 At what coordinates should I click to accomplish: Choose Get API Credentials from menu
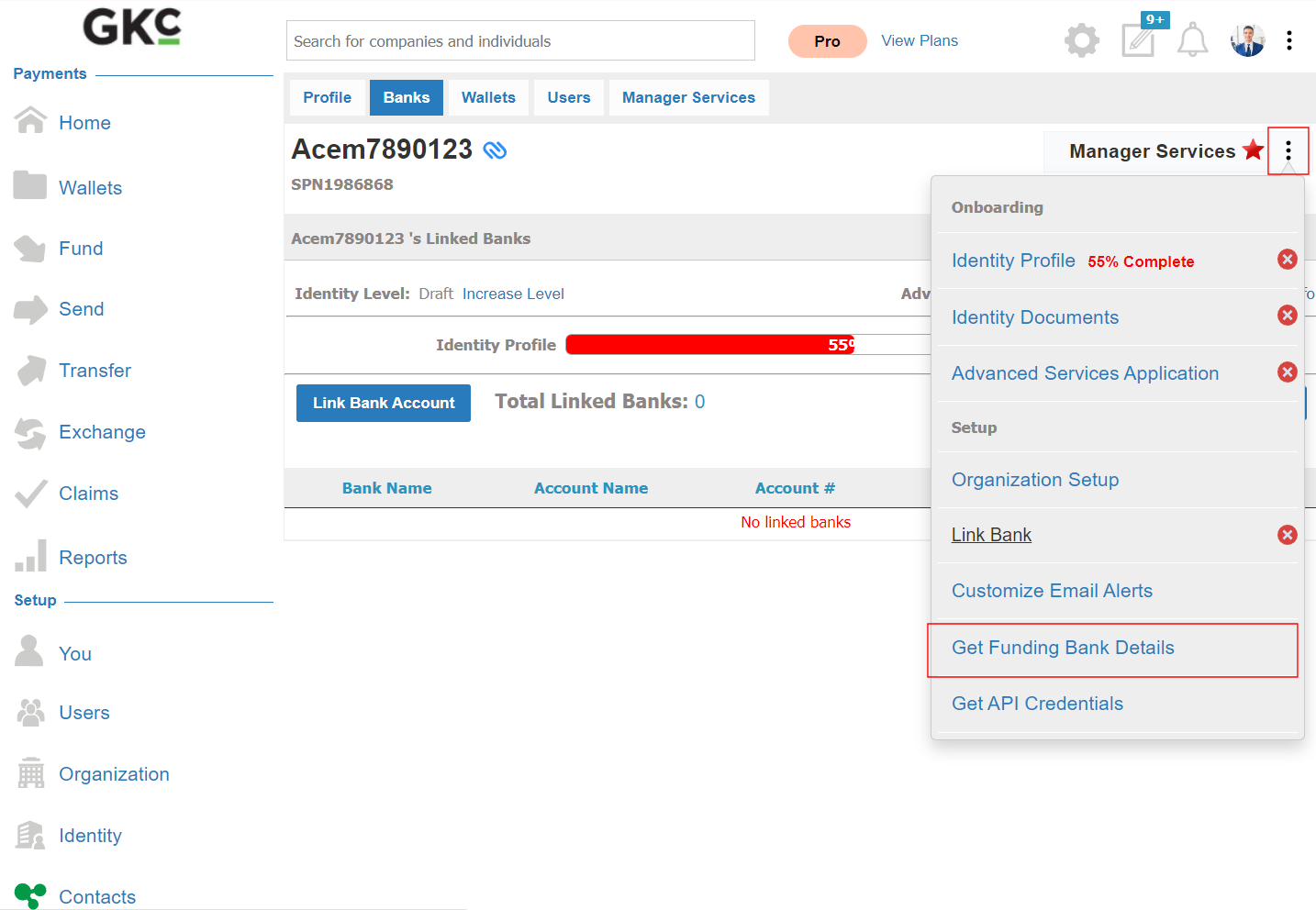1037,704
